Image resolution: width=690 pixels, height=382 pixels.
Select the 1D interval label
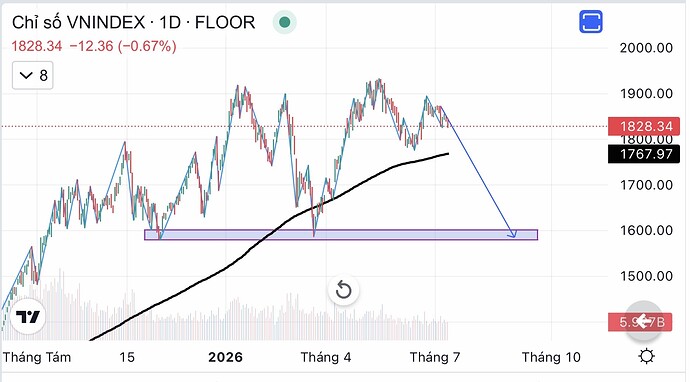pos(170,22)
